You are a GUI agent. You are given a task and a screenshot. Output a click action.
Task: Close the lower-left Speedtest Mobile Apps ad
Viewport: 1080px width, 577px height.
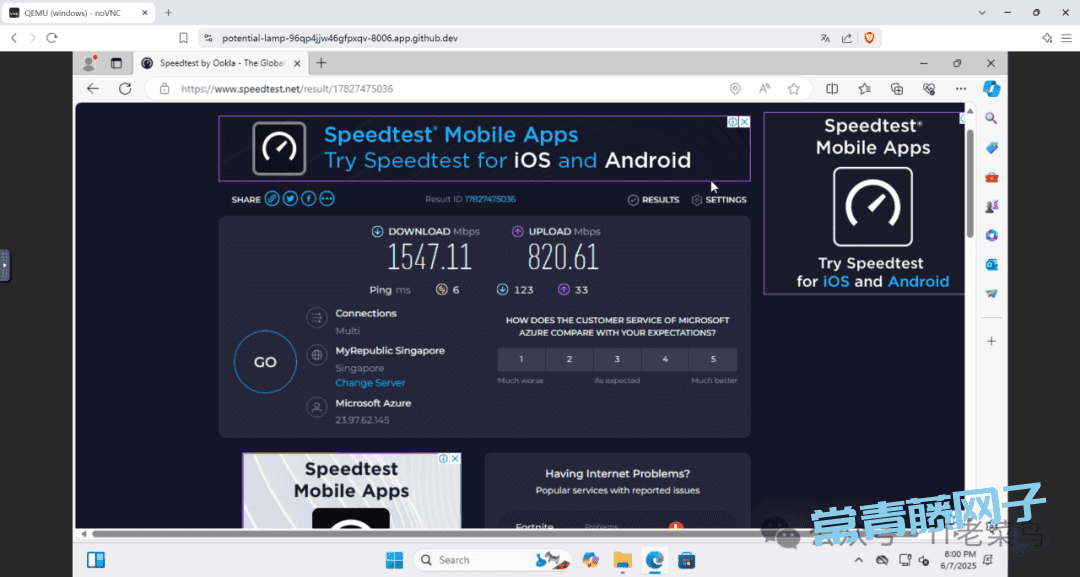coord(455,459)
